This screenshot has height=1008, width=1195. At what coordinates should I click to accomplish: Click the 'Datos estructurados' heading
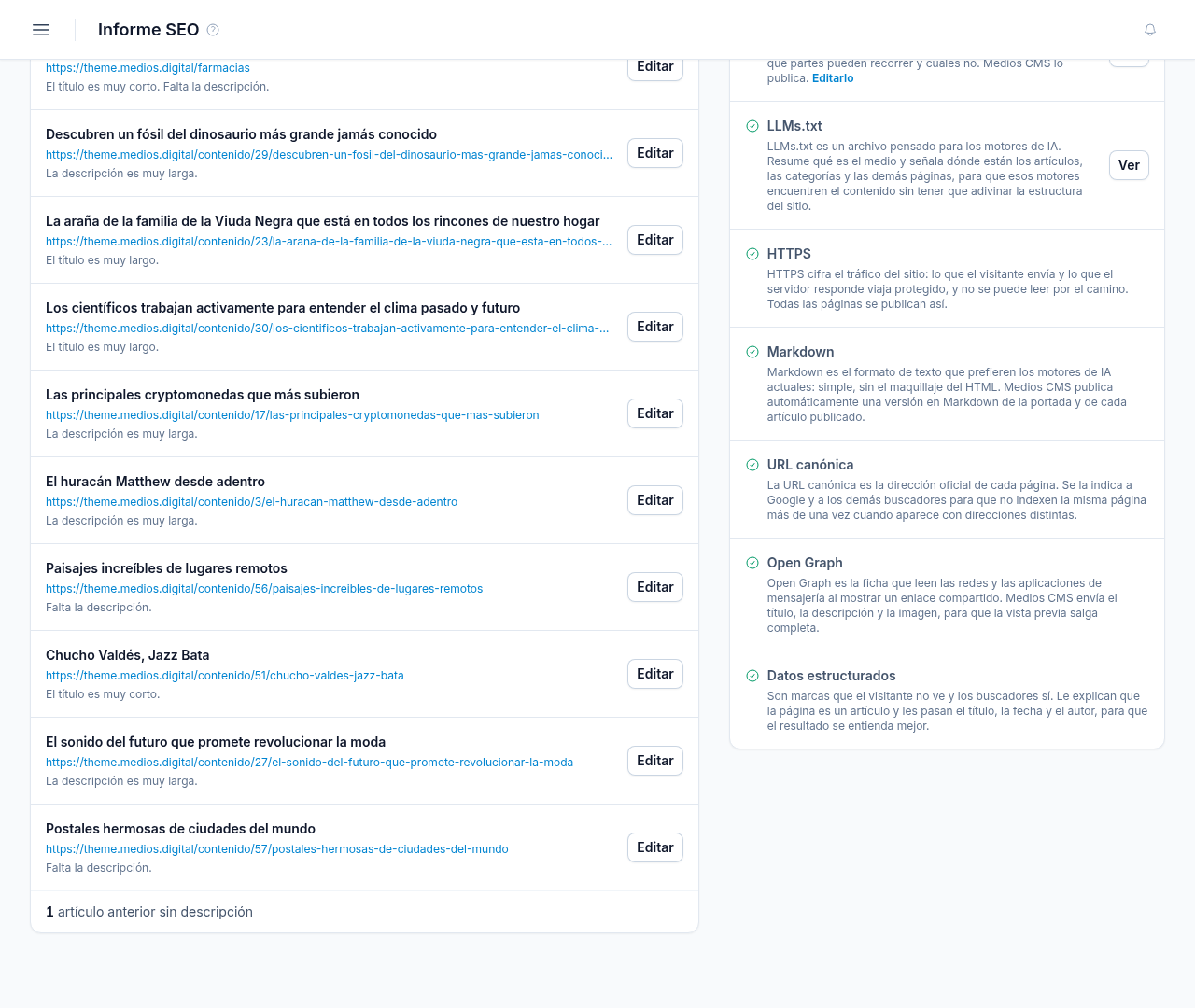[831, 676]
